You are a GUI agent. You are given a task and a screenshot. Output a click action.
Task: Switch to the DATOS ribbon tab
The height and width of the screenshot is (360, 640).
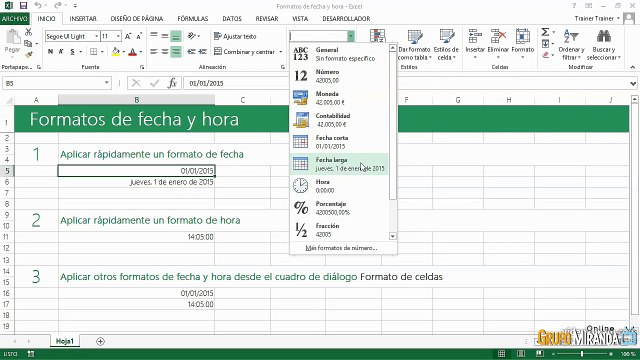[x=232, y=18]
